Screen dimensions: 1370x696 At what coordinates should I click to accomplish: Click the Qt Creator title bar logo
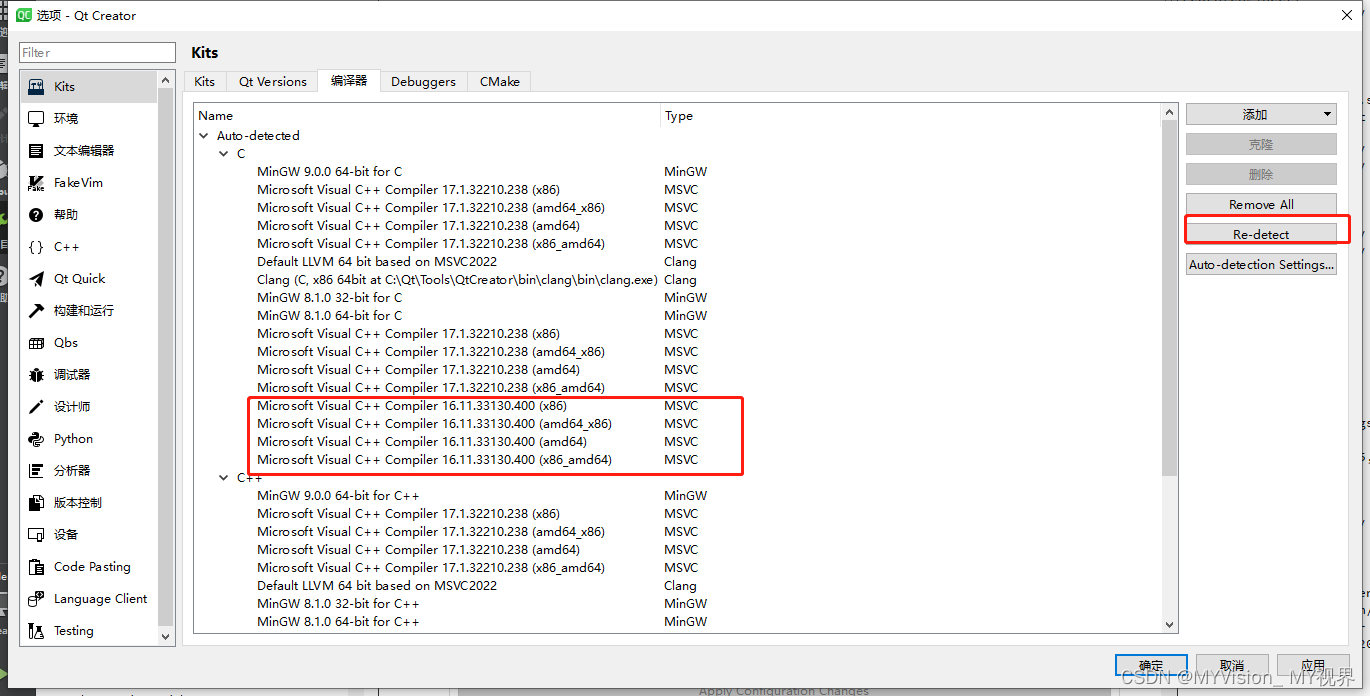click(x=24, y=16)
